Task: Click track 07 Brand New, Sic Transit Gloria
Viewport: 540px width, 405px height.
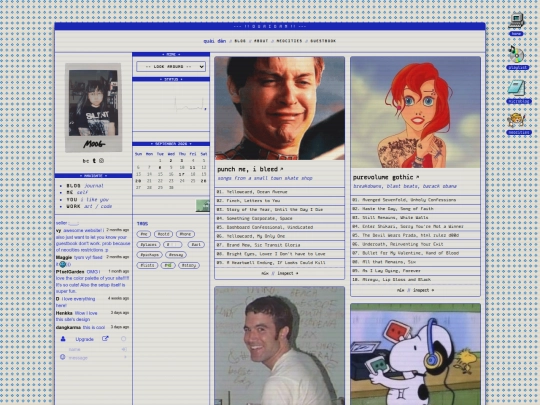Action: (x=279, y=245)
